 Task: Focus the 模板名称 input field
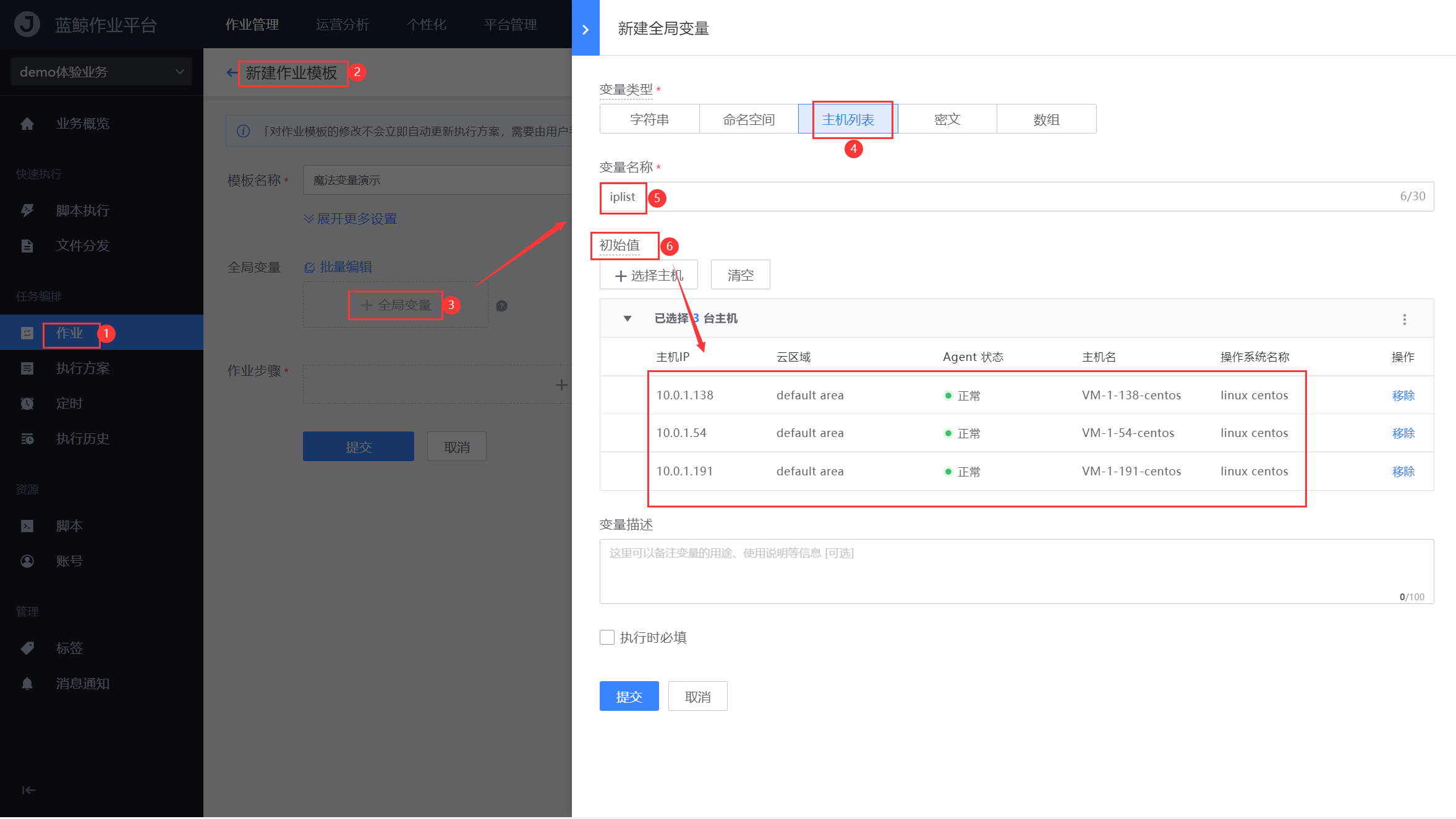[438, 180]
